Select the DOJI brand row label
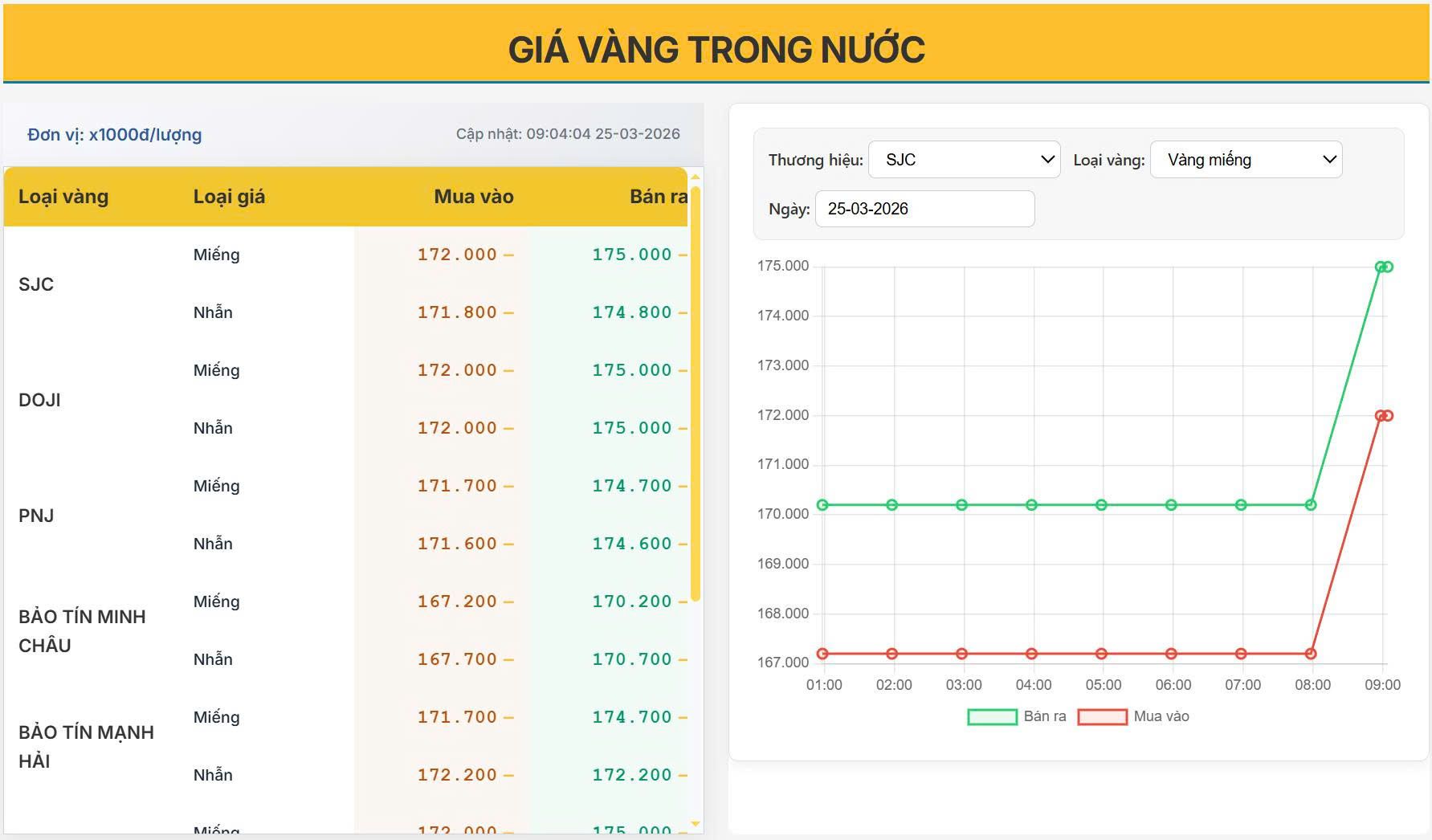The image size is (1432, 840). pyautogui.click(x=39, y=400)
